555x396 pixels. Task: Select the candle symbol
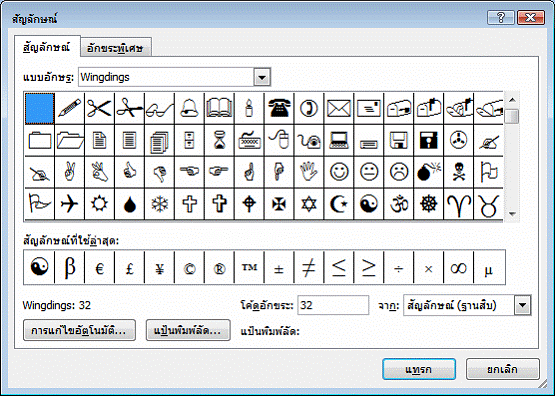point(249,108)
